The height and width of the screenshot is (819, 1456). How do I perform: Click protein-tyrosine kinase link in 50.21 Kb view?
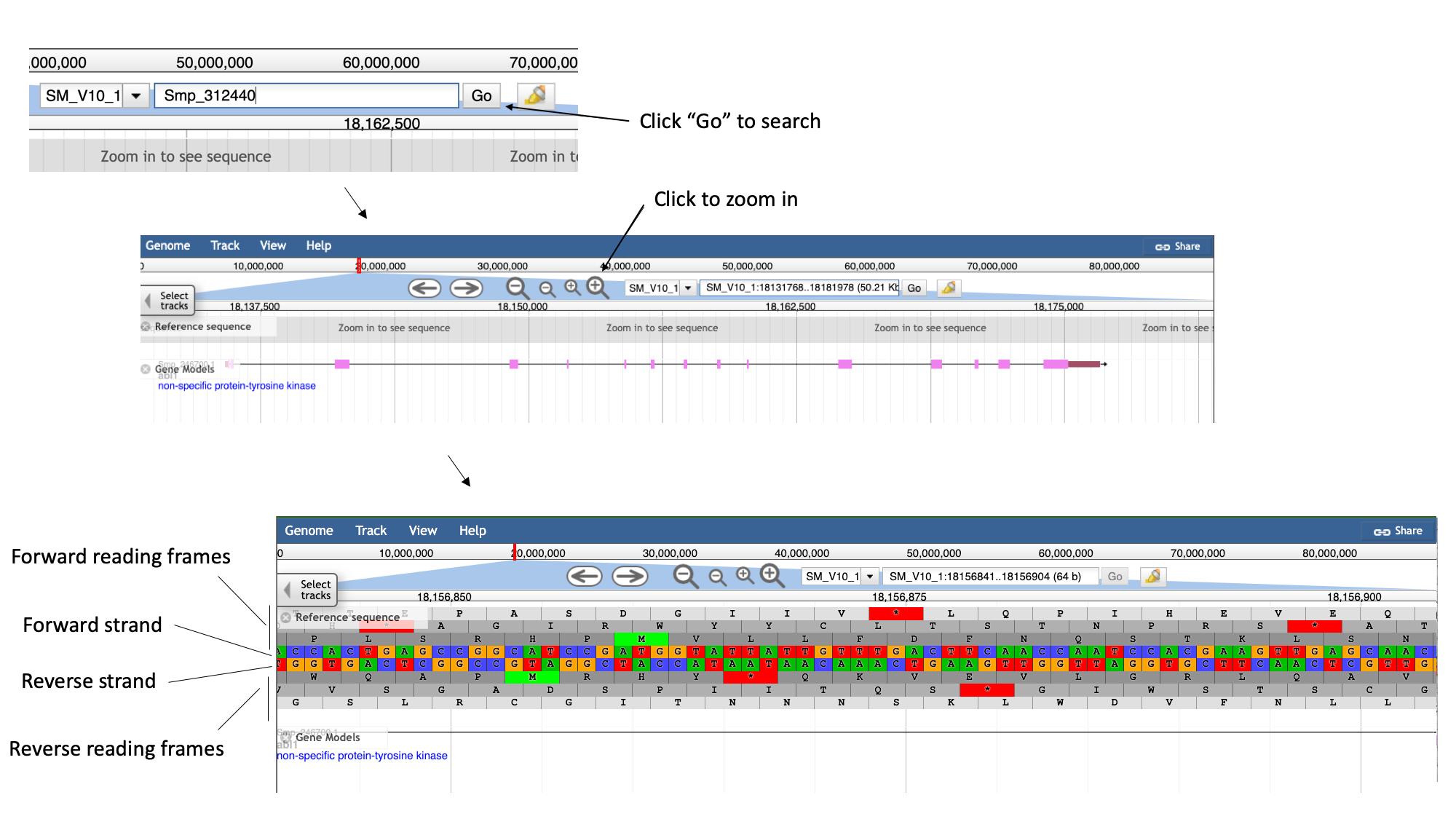coord(237,386)
